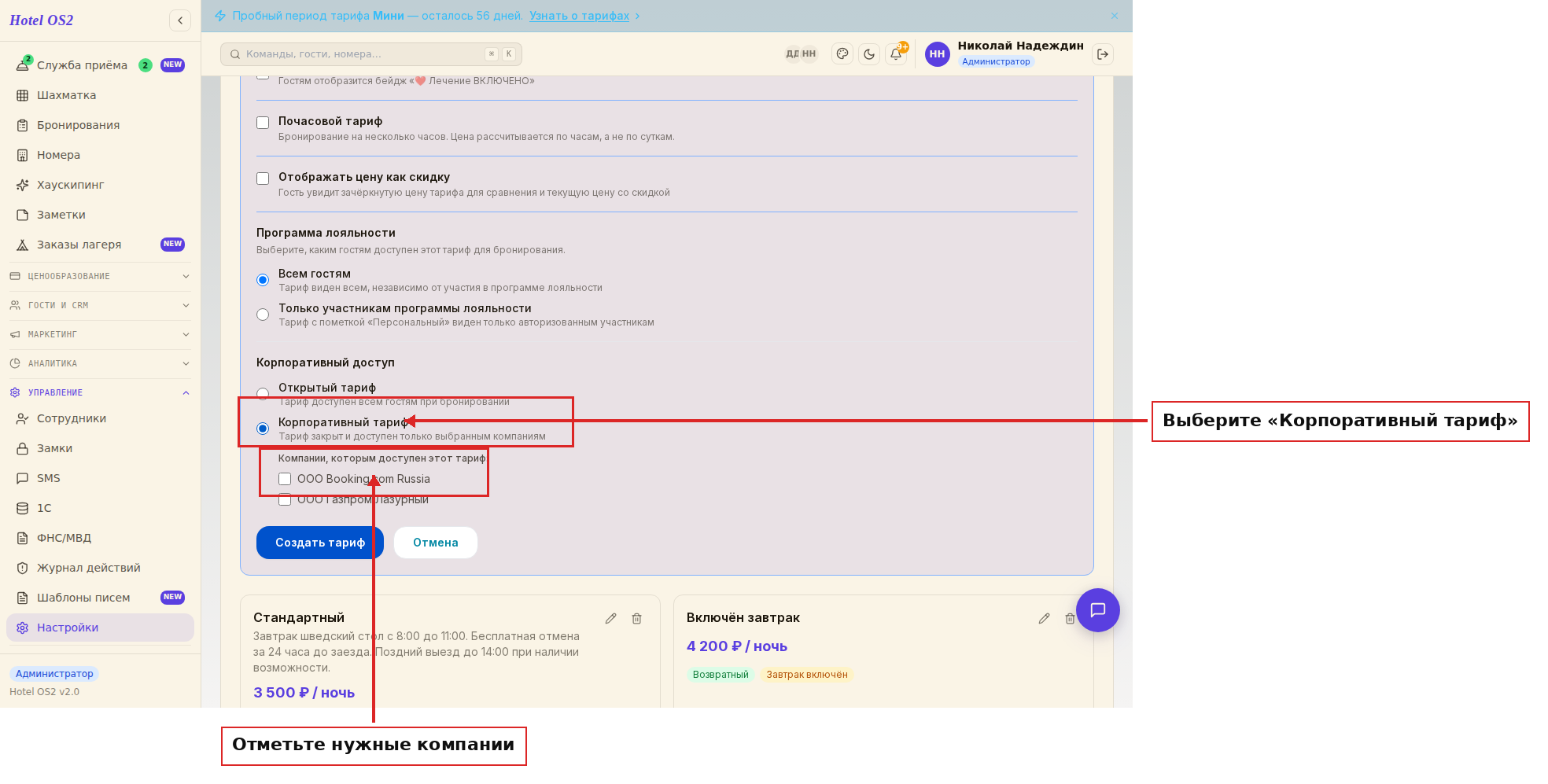The width and height of the screenshot is (1548, 784).
Task: Open notifications bell icon
Action: pyautogui.click(x=896, y=54)
